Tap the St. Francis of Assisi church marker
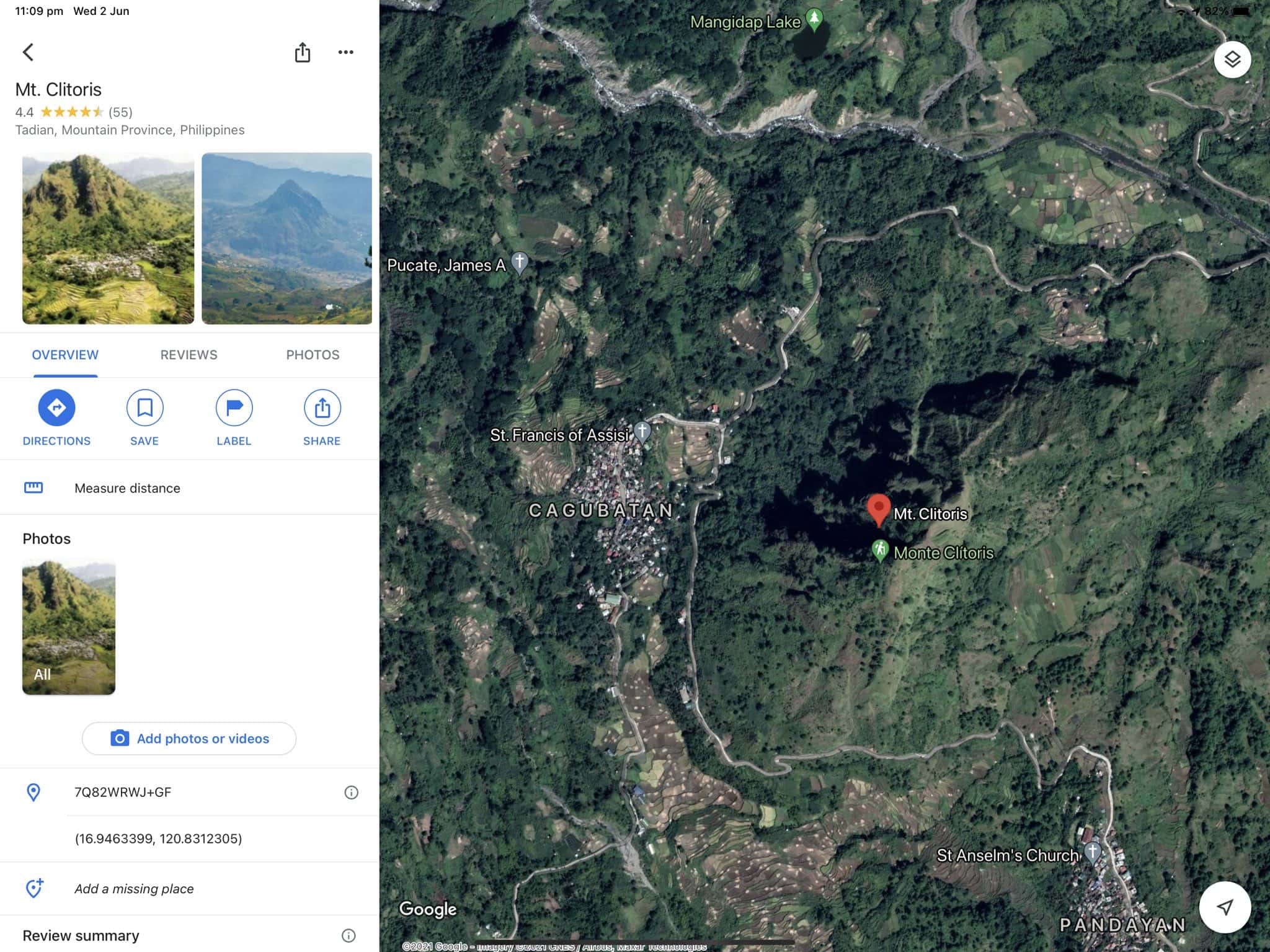Viewport: 1270px width, 952px height. (x=642, y=431)
